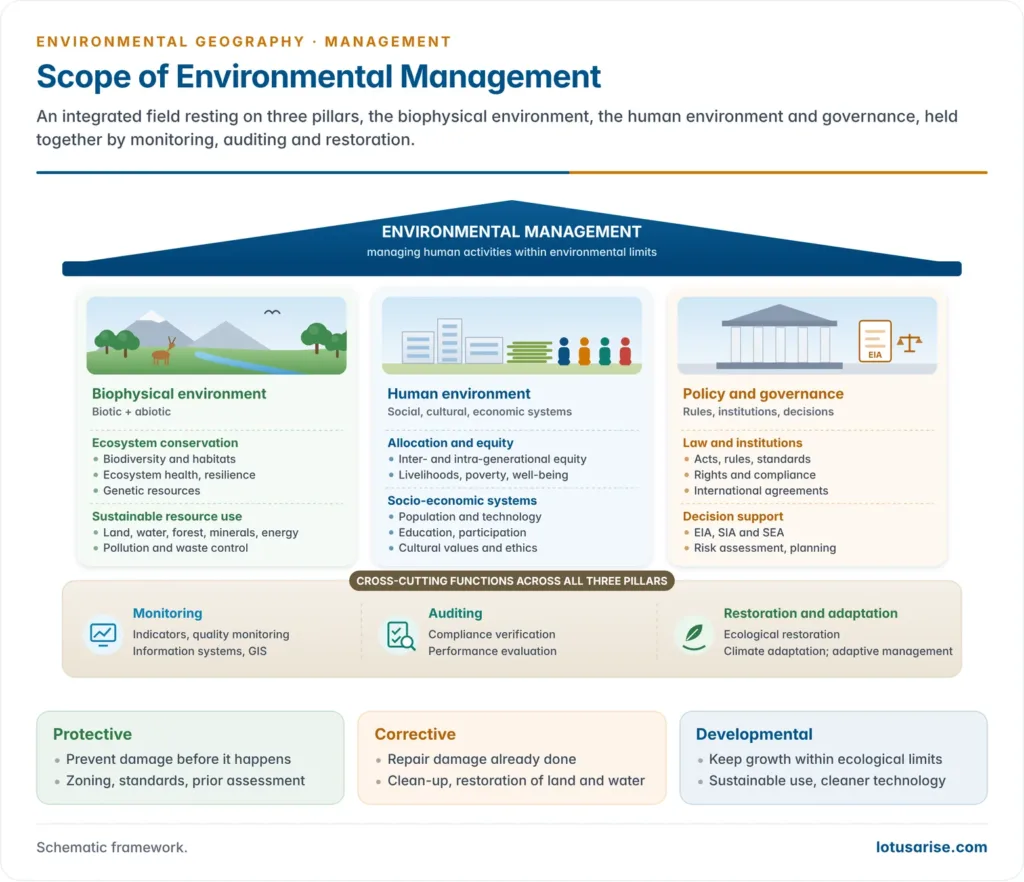
Task: Click the red person figure icon
Action: (625, 351)
